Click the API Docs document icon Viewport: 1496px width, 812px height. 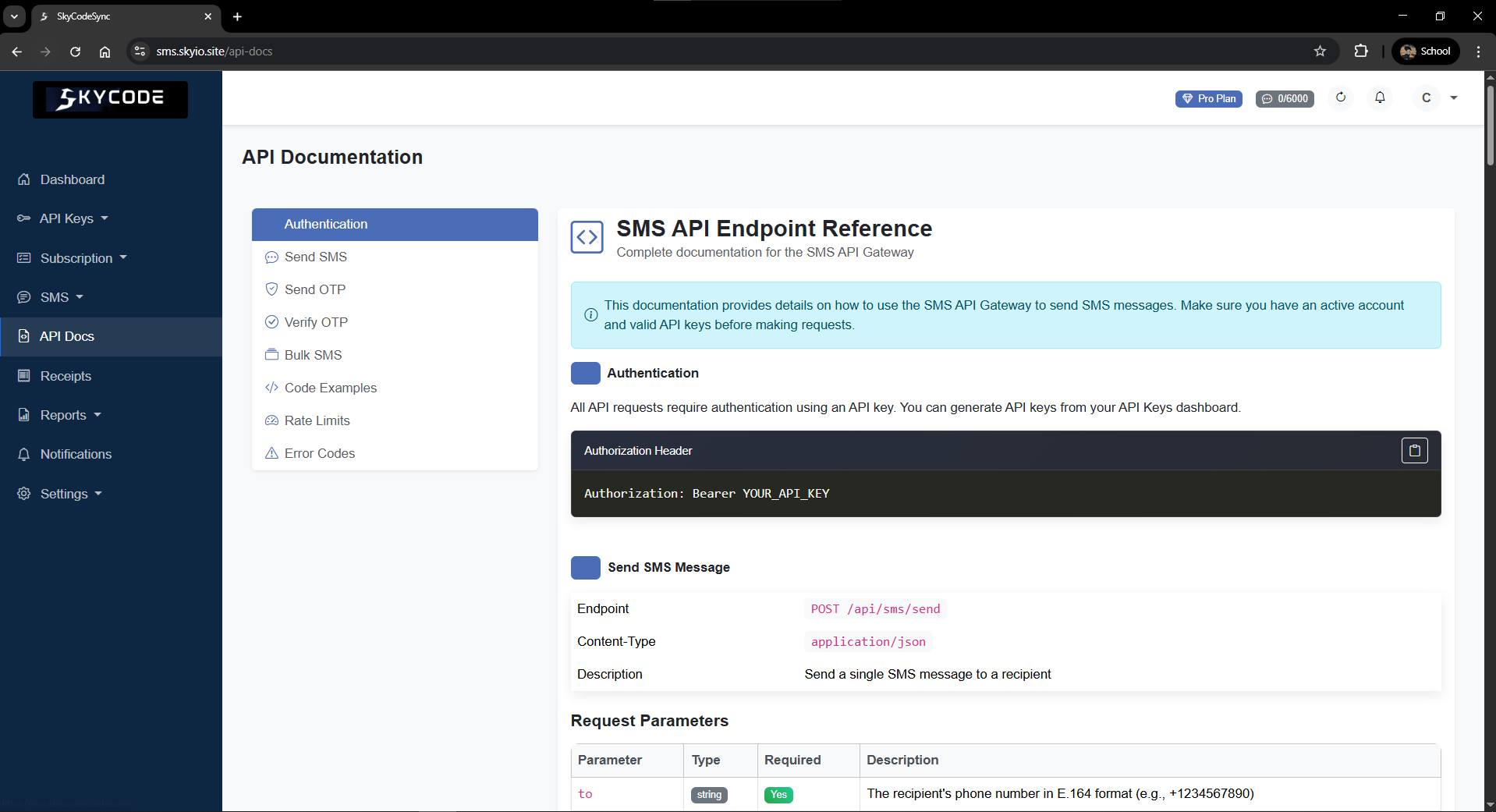pyautogui.click(x=24, y=336)
